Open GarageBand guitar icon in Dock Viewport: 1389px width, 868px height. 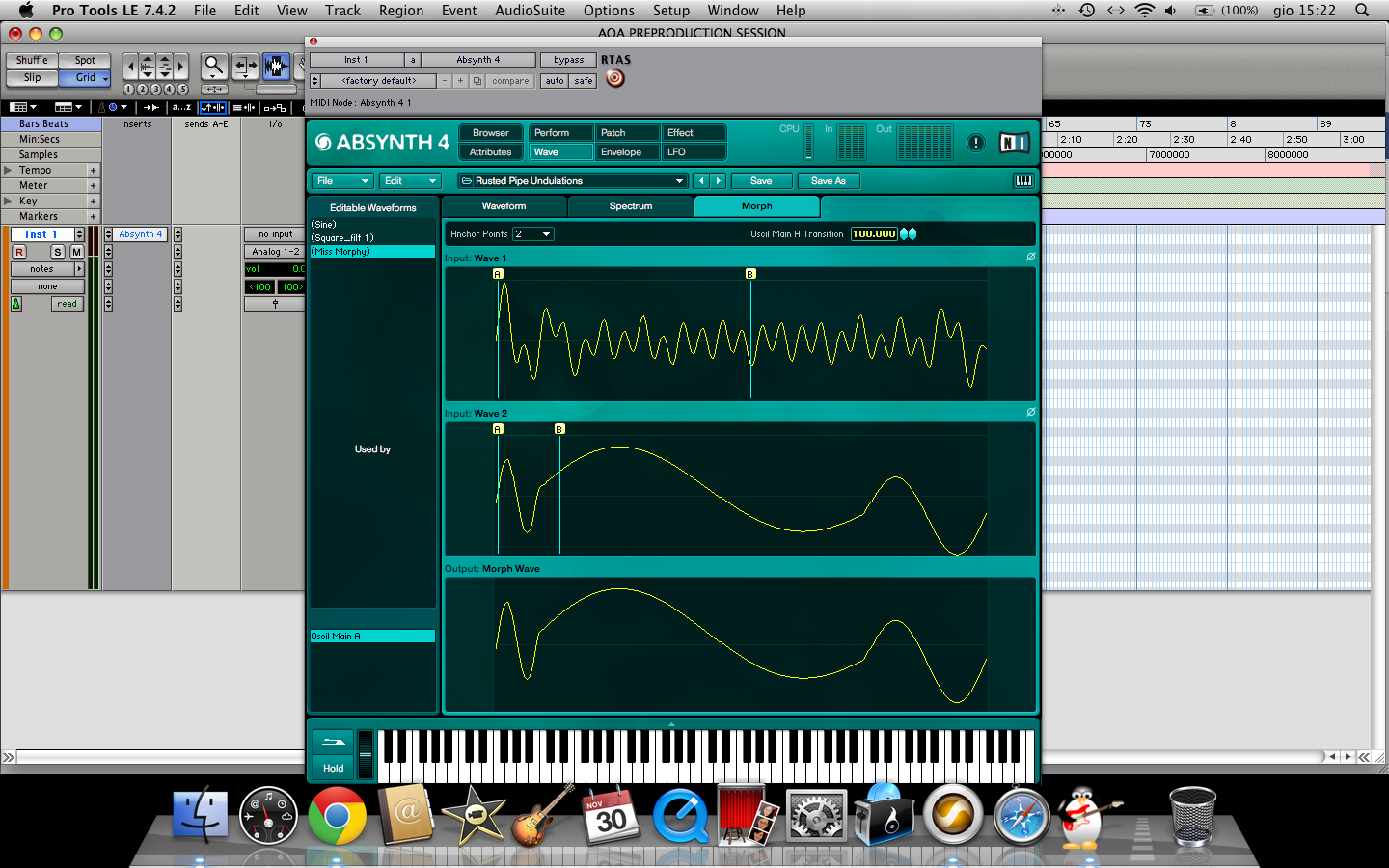click(542, 816)
